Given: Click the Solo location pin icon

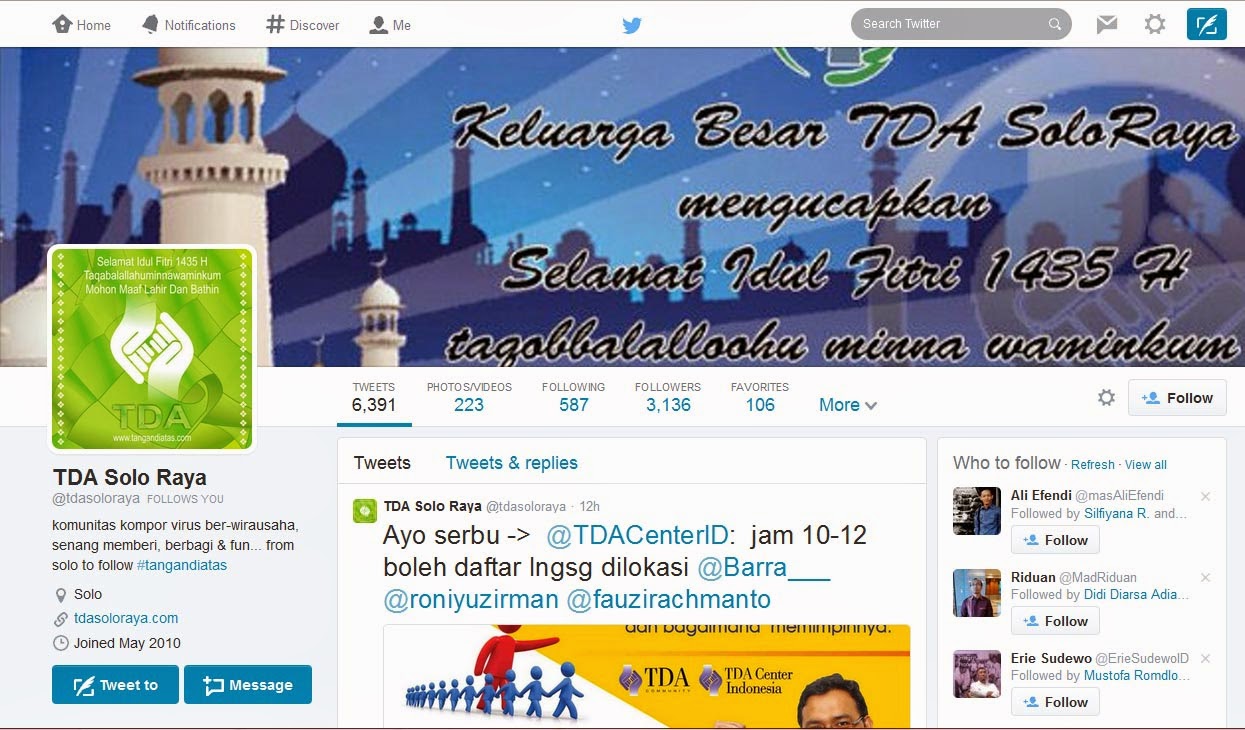Looking at the screenshot, I should point(60,595).
